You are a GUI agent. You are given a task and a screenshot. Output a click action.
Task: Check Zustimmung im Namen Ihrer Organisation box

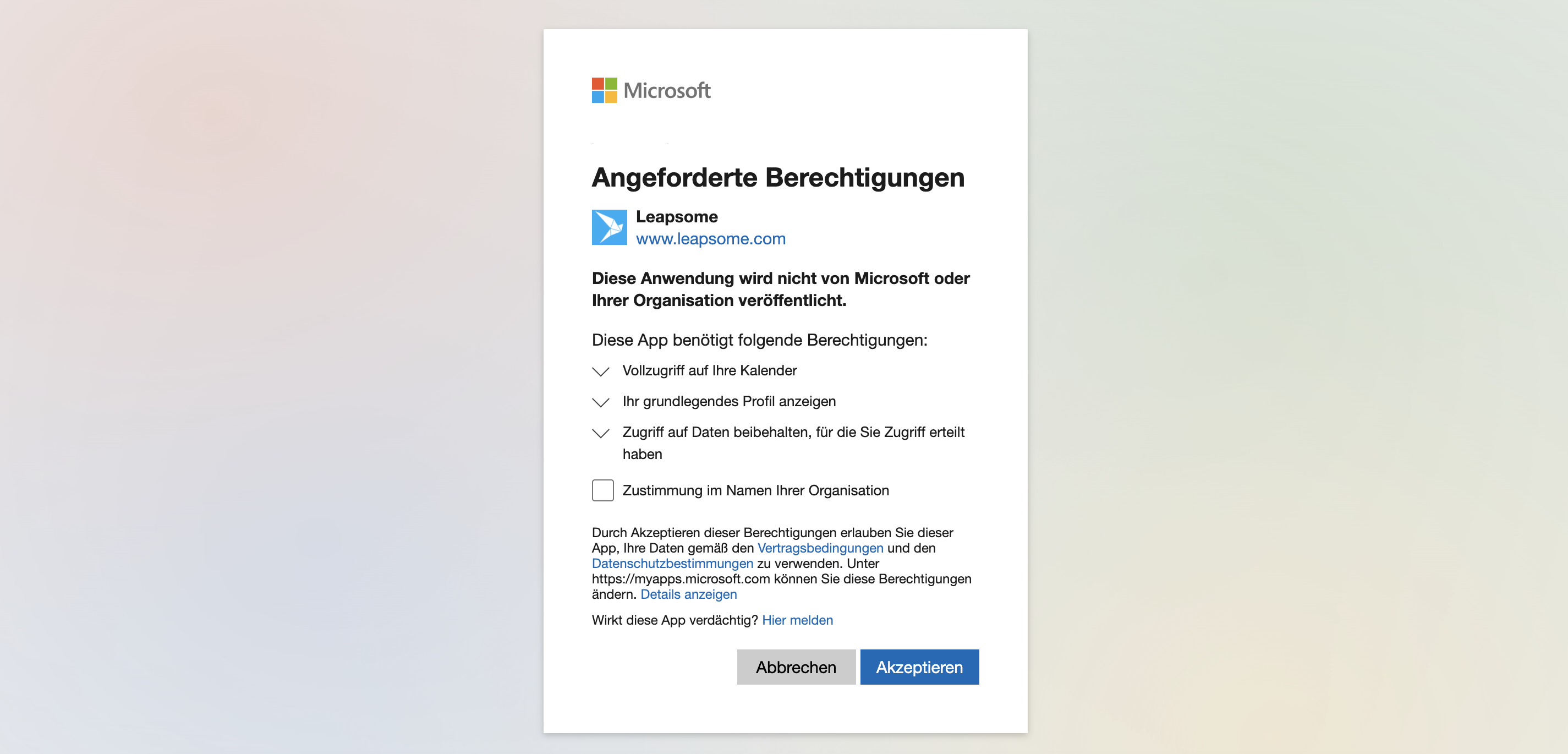pos(602,490)
